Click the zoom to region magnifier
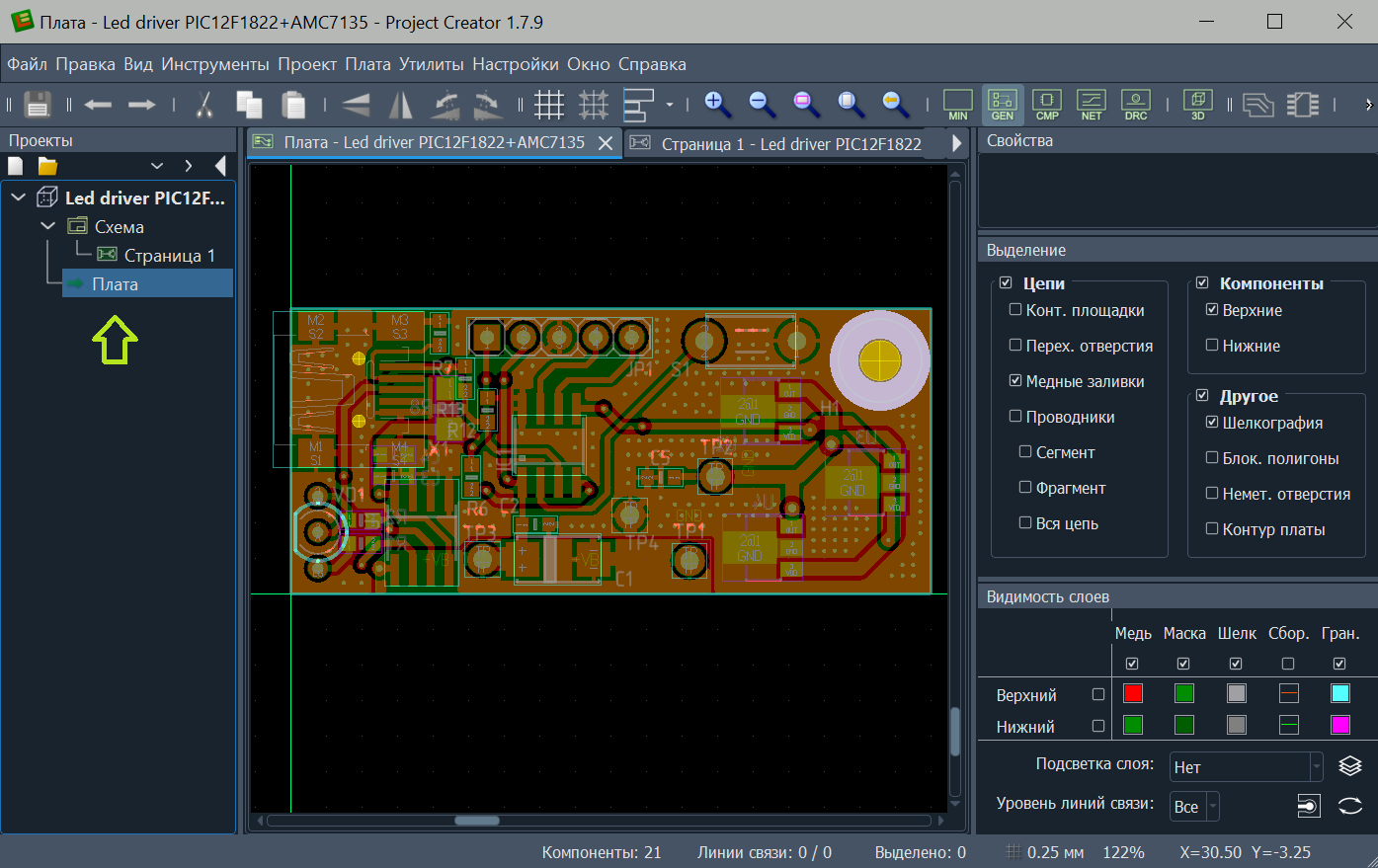1378x868 pixels. (x=806, y=103)
